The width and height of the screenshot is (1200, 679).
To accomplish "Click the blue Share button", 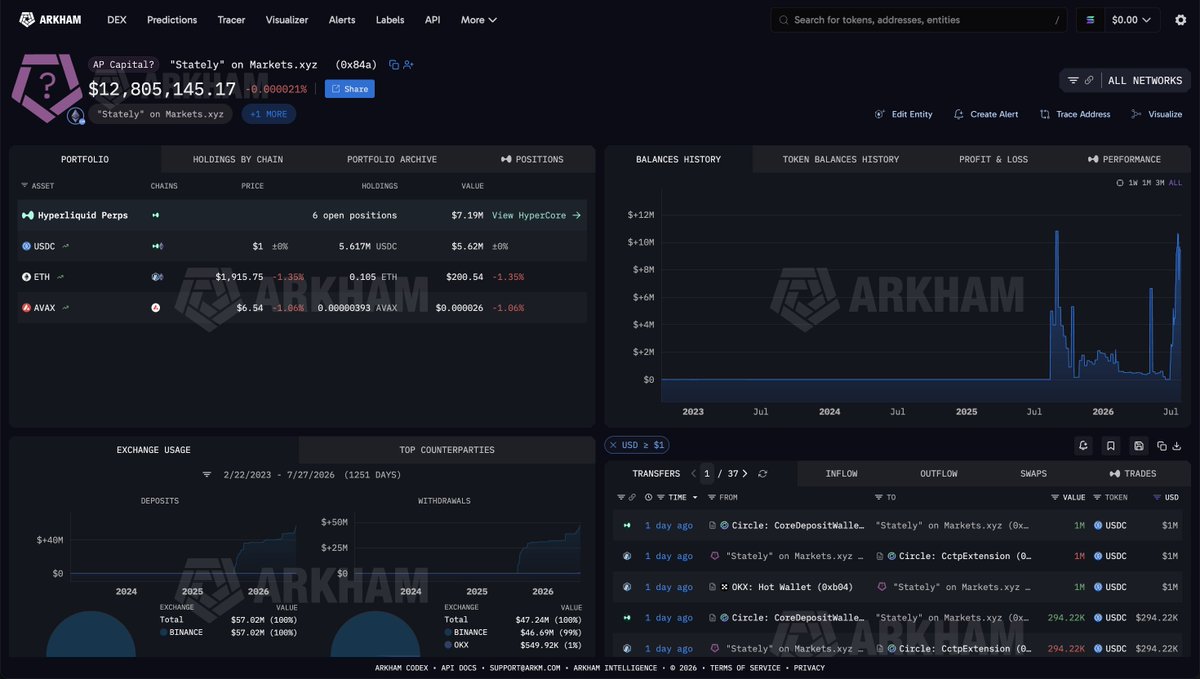I will coord(350,89).
